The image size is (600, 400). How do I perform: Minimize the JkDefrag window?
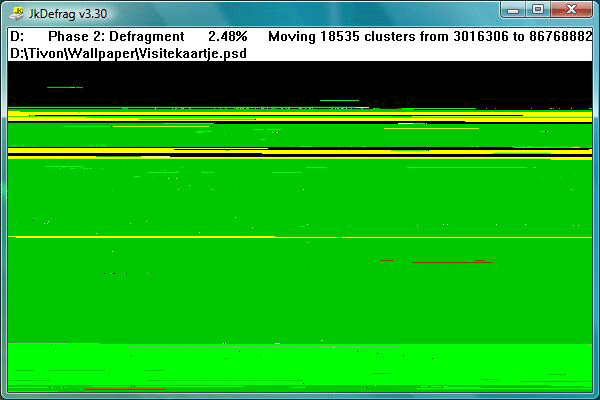[x=513, y=10]
